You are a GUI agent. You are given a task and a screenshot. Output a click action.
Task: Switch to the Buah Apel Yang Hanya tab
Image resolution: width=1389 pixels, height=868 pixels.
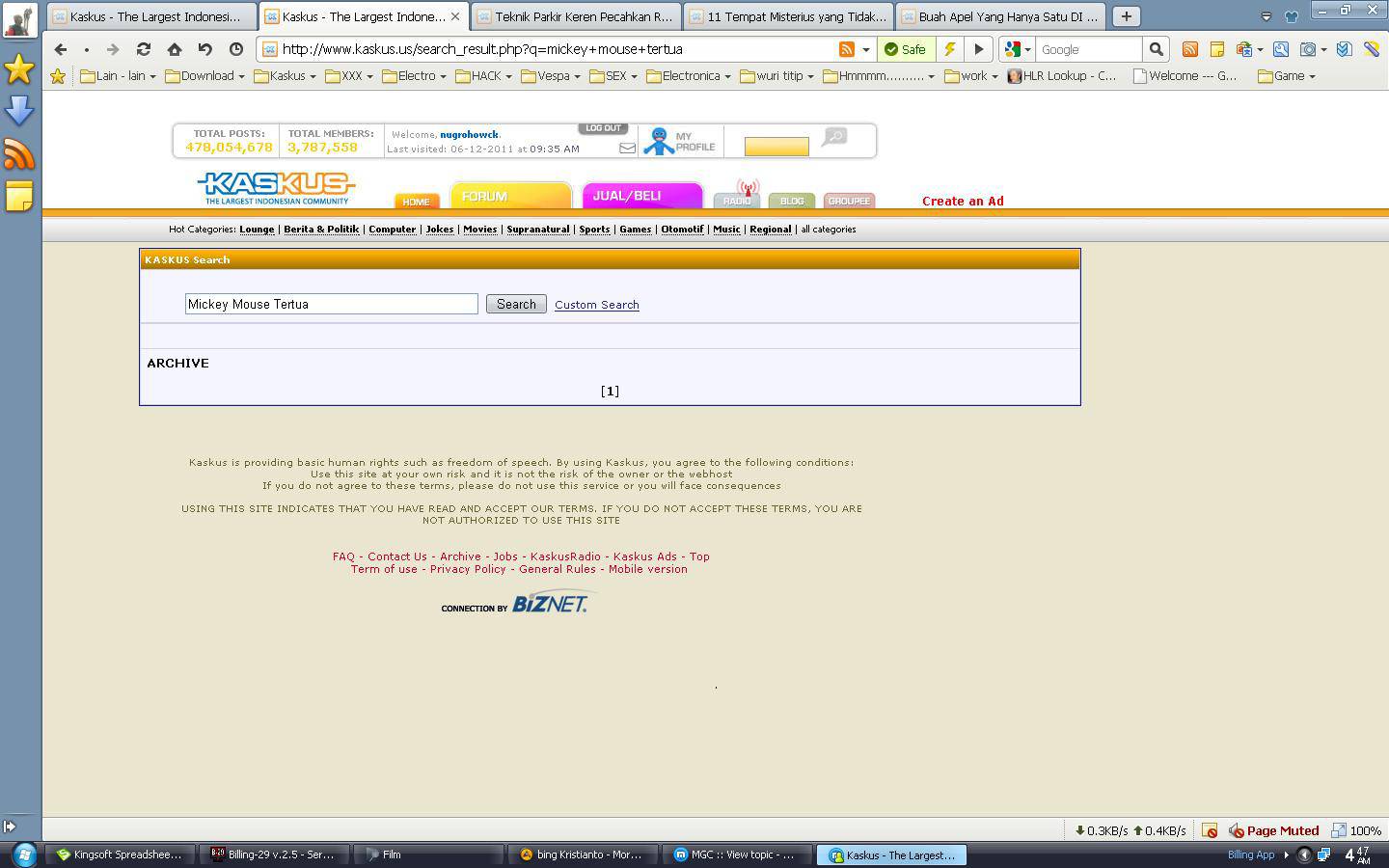click(1001, 16)
